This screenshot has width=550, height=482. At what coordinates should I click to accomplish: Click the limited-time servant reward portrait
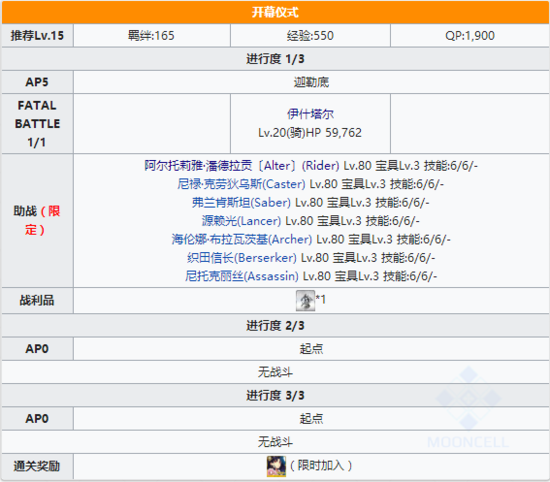tap(276, 466)
